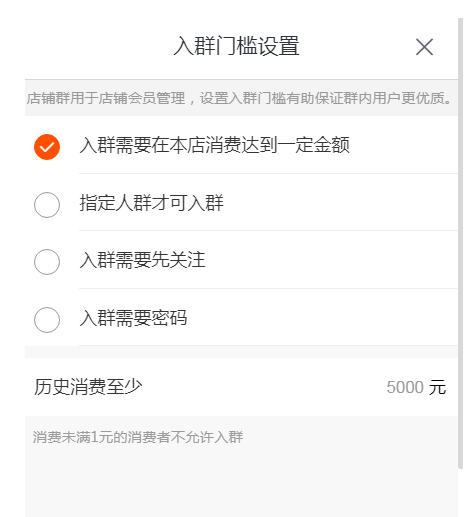The width and height of the screenshot is (476, 517).
Task: Click the 元 currency unit label
Action: coord(437,387)
